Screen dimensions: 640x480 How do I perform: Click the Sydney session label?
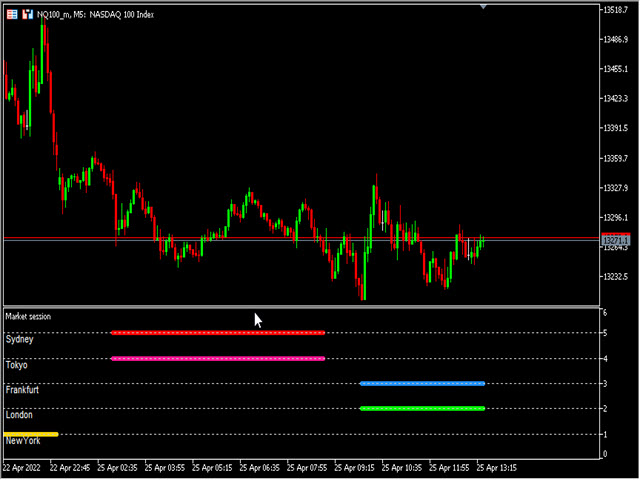click(x=20, y=340)
